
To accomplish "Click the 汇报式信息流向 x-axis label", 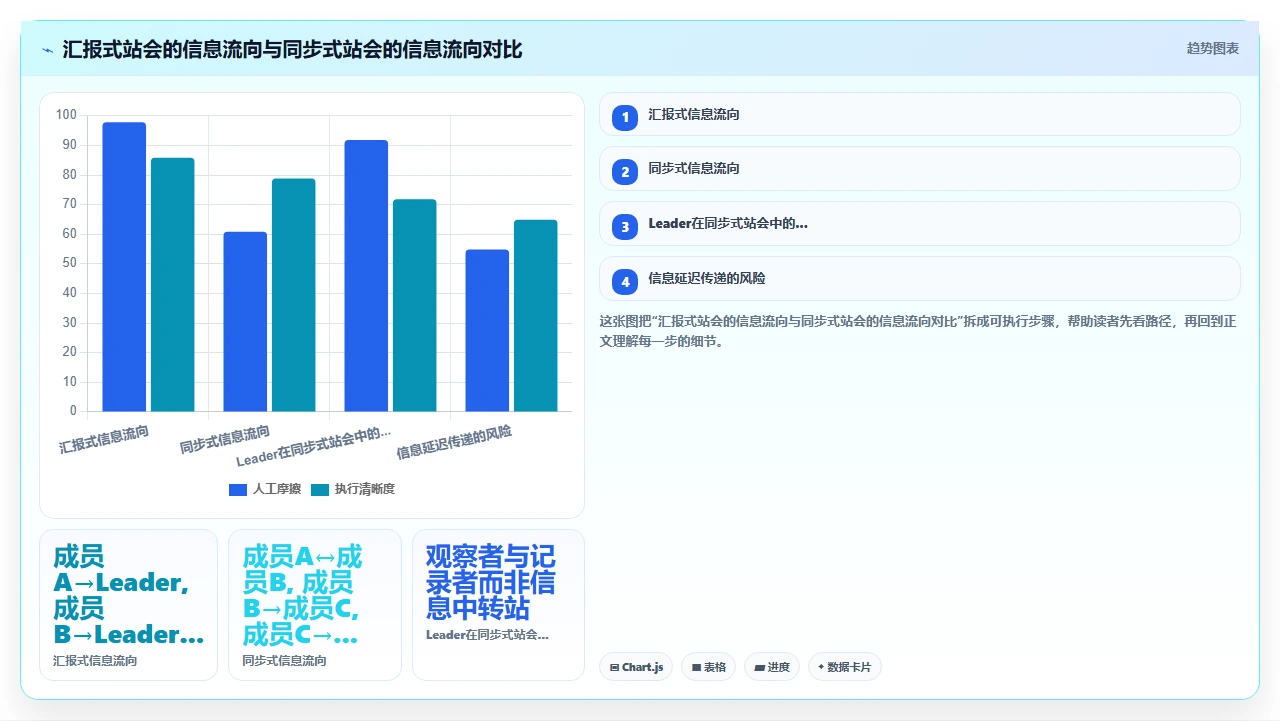I will click(104, 439).
